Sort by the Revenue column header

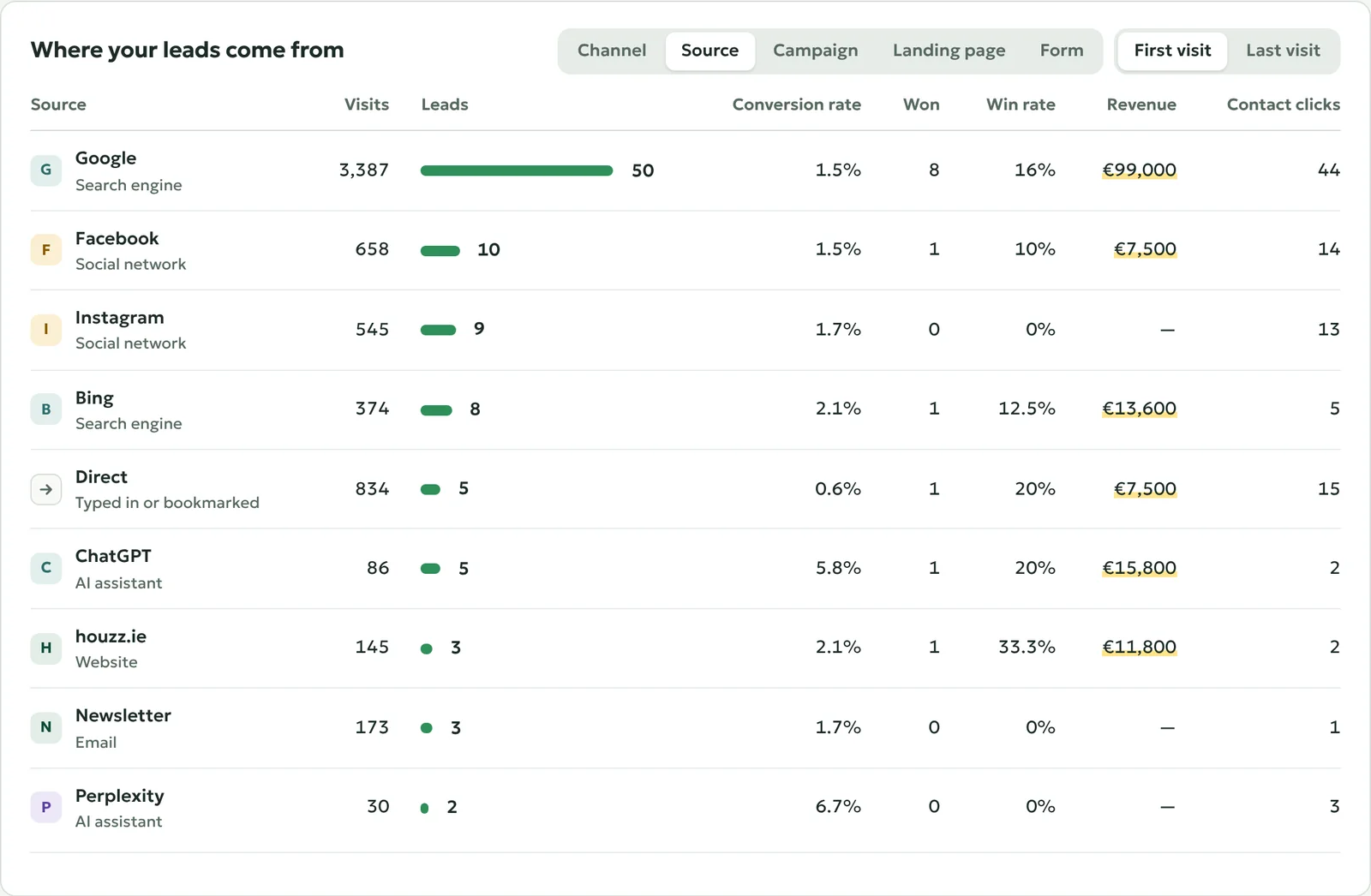coord(1141,105)
